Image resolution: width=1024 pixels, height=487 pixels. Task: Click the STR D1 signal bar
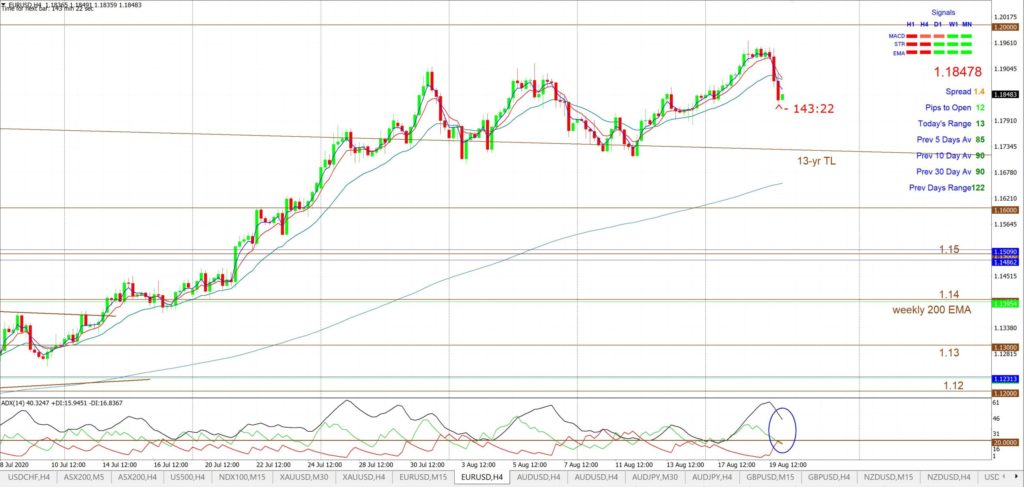pyautogui.click(x=939, y=44)
